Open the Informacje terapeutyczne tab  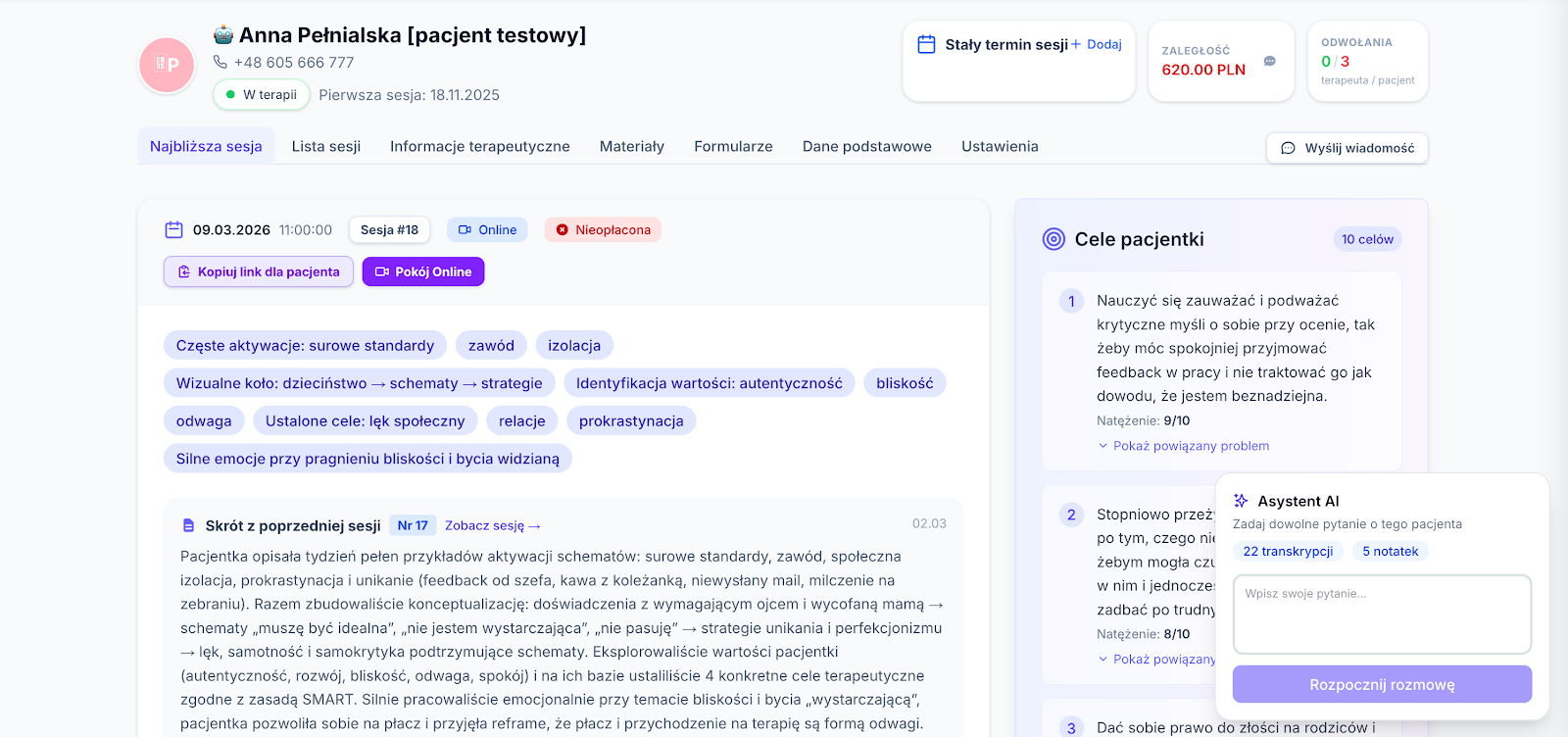pyautogui.click(x=479, y=147)
